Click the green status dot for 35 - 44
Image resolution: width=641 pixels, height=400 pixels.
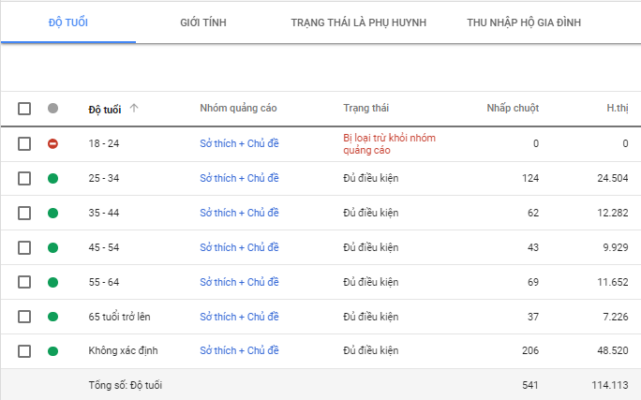click(x=53, y=213)
